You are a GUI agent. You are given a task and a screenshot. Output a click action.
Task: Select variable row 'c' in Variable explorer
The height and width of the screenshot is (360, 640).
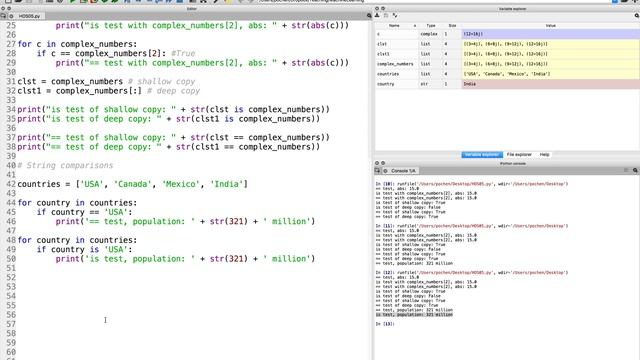coord(507,34)
